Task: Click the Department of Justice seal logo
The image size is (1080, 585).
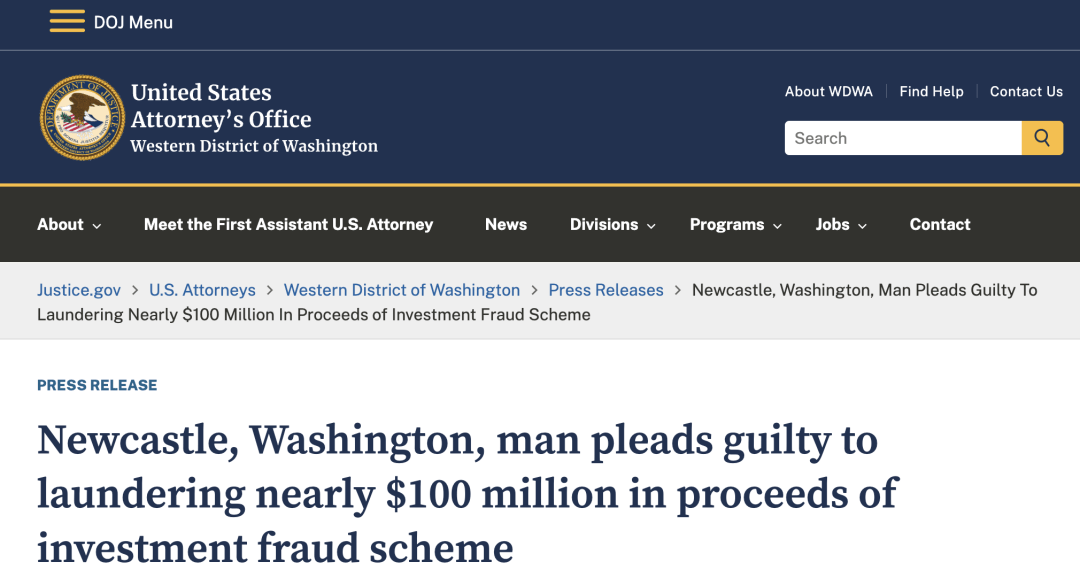Action: (x=82, y=118)
